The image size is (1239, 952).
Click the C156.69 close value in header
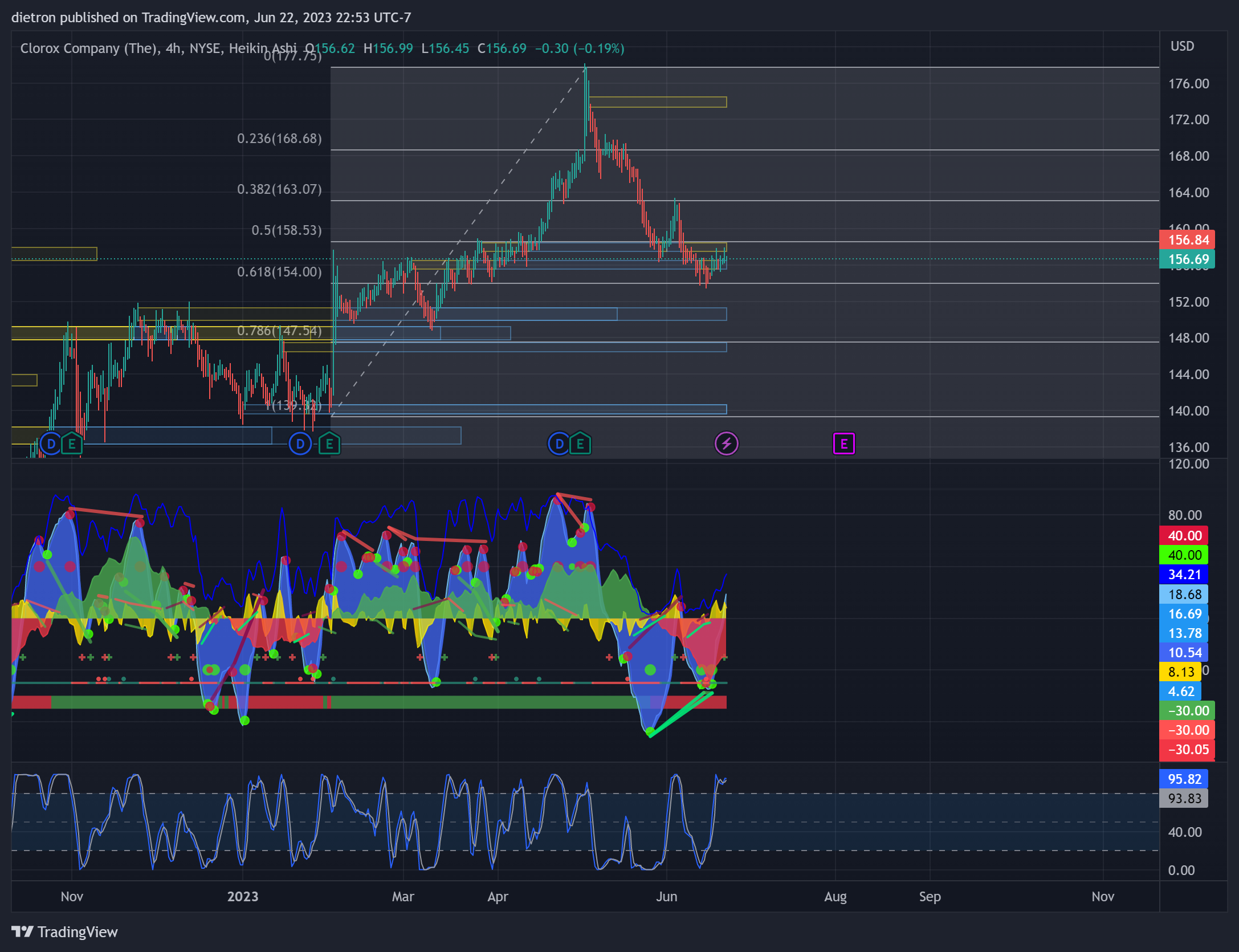[502, 48]
